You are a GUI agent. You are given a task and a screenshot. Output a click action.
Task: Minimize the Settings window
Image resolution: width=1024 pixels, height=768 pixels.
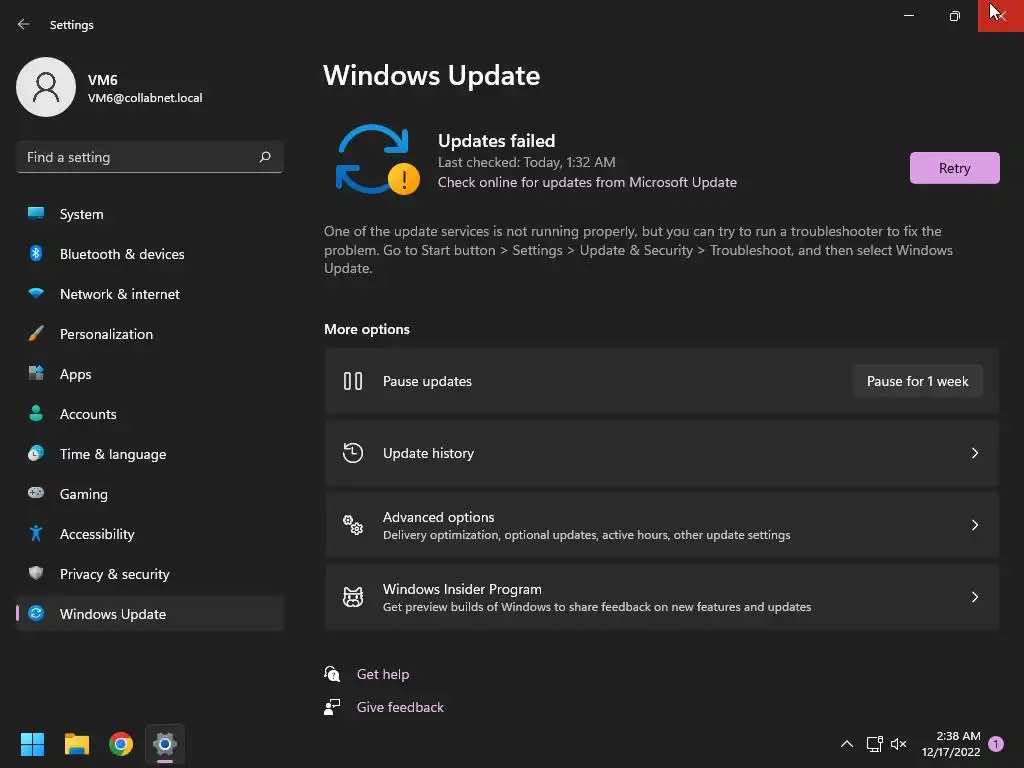tap(908, 16)
